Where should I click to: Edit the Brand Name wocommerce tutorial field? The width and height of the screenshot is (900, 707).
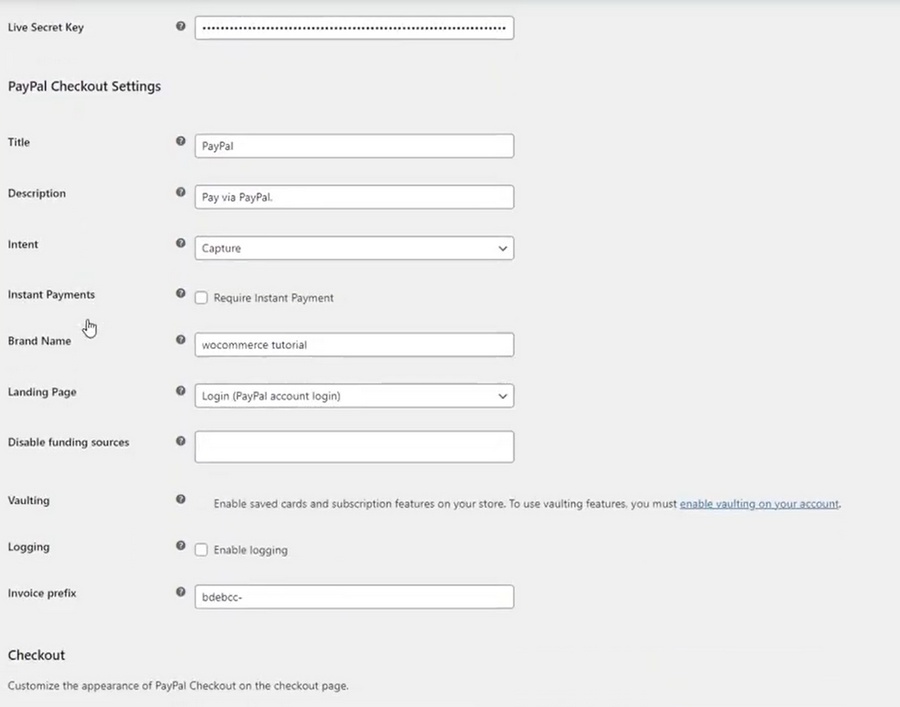354,344
